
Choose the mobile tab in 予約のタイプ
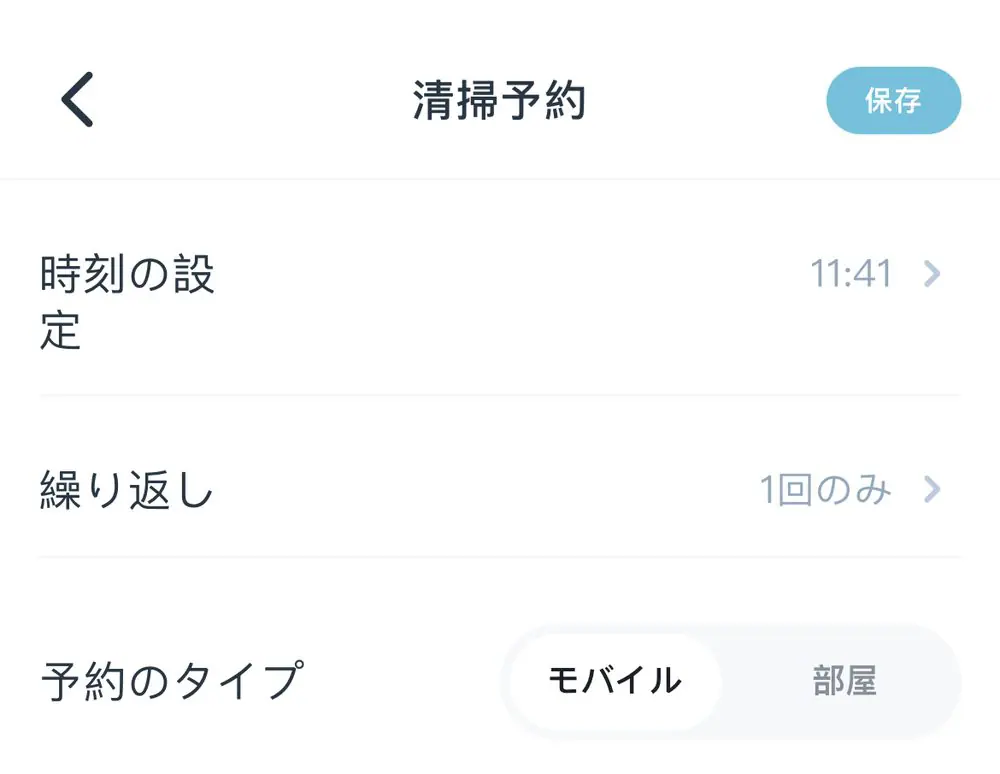(x=614, y=682)
